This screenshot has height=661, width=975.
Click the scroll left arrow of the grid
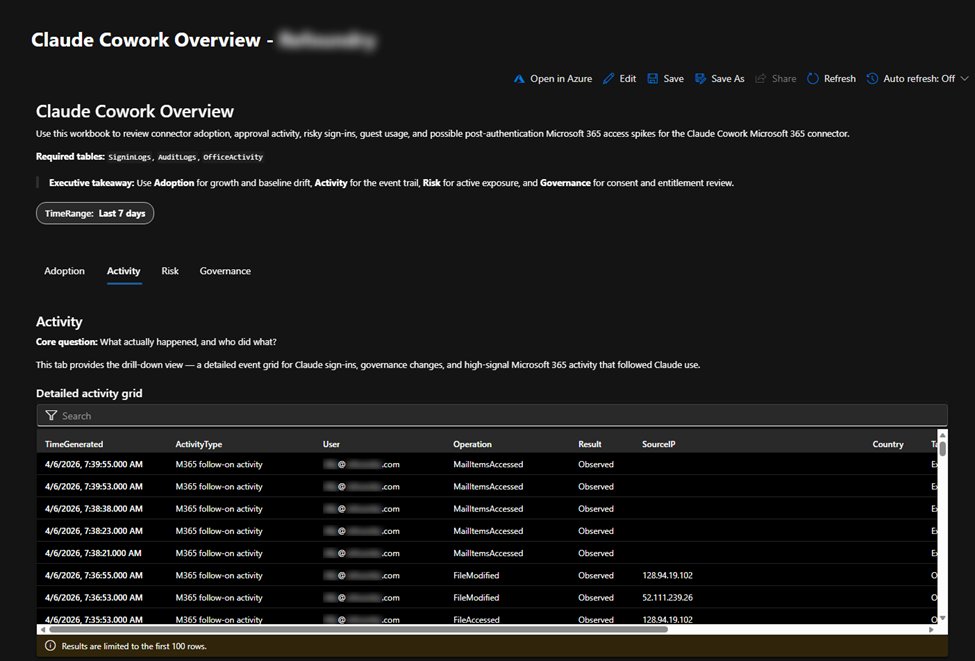[x=42, y=629]
